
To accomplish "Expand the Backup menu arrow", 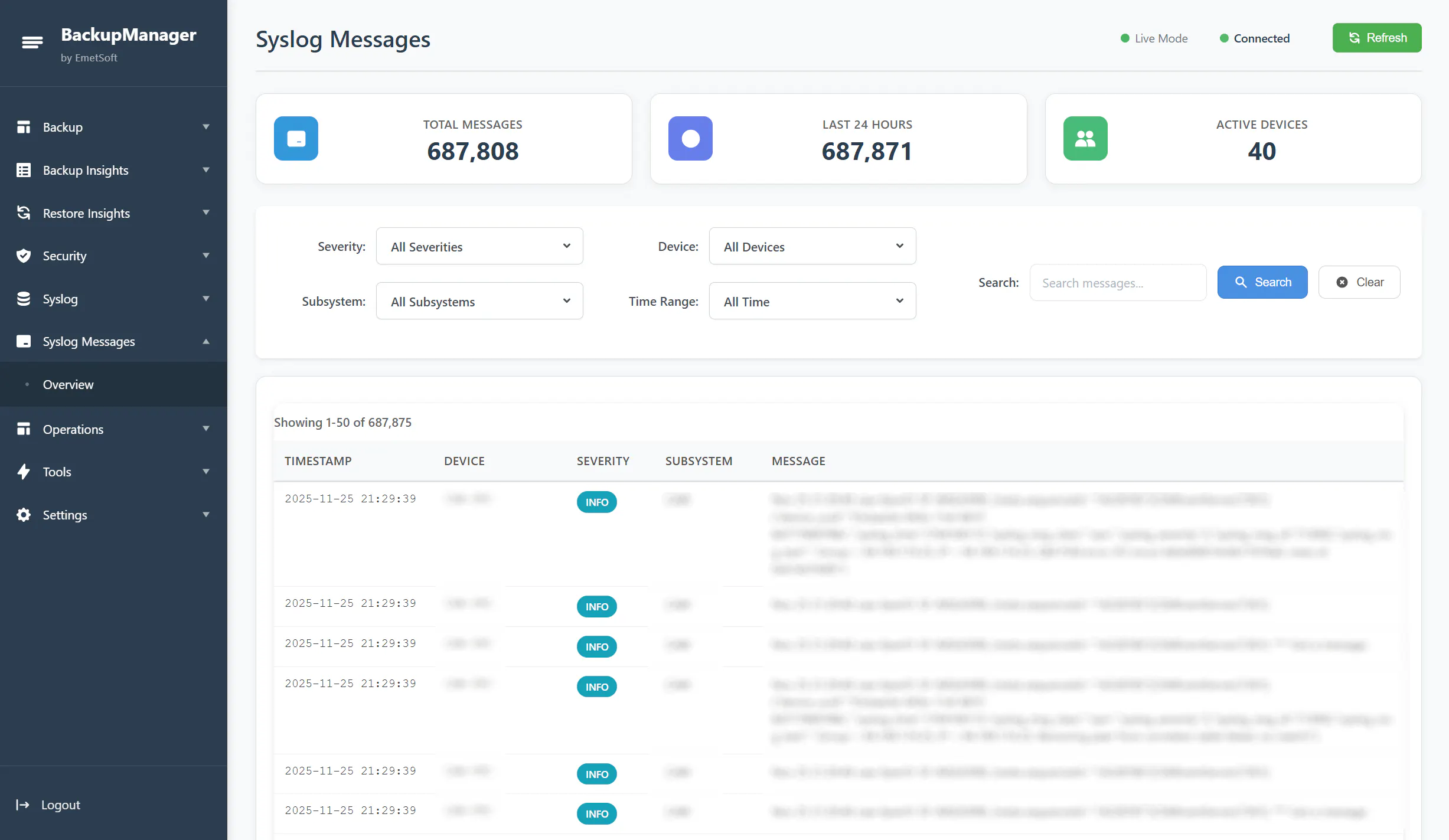I will coord(206,127).
